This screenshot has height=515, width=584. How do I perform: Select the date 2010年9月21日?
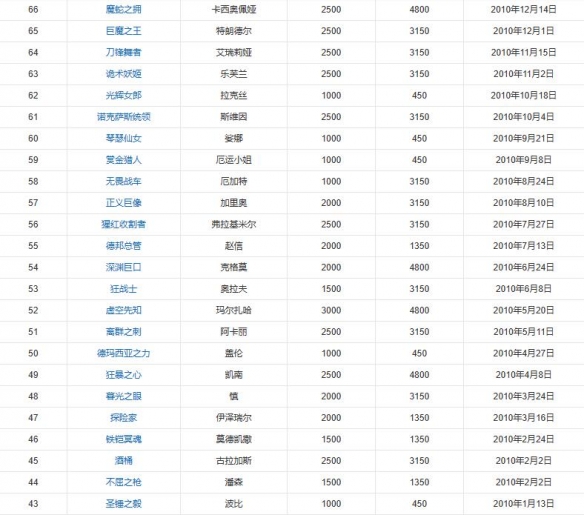pos(524,138)
